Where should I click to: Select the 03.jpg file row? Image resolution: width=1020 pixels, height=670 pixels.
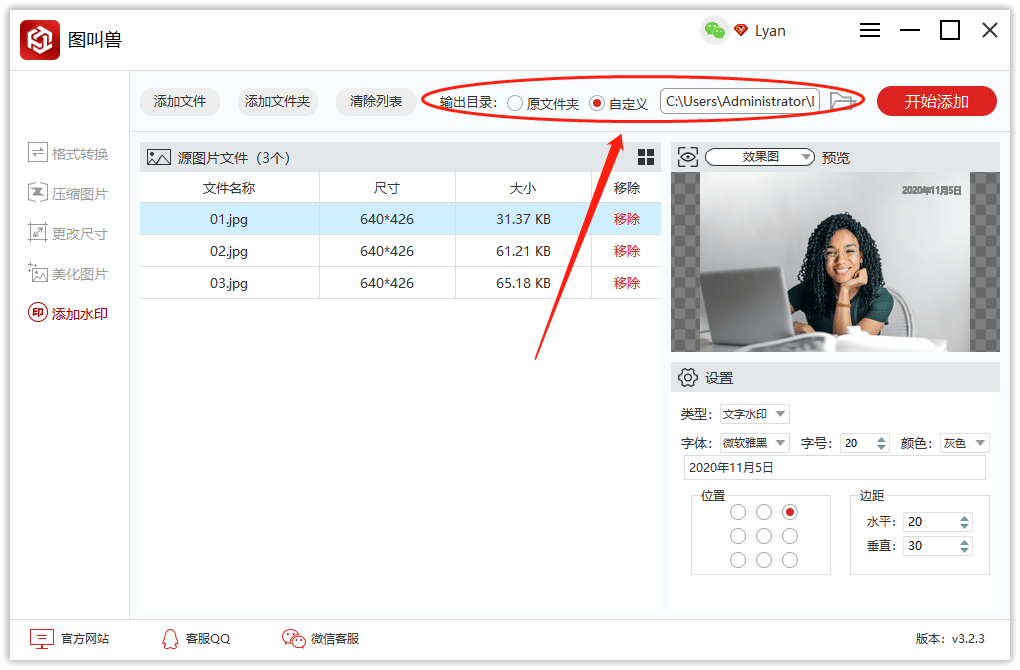pos(400,283)
